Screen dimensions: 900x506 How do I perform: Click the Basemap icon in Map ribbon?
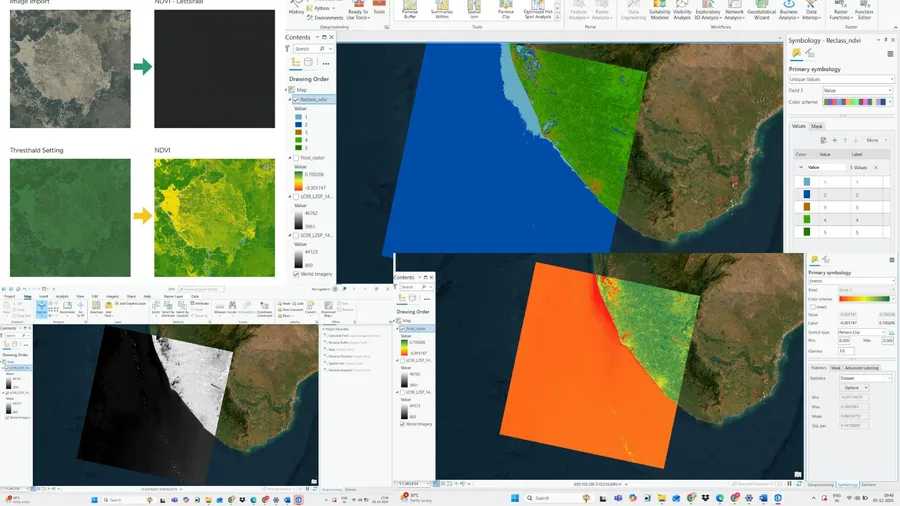96,308
